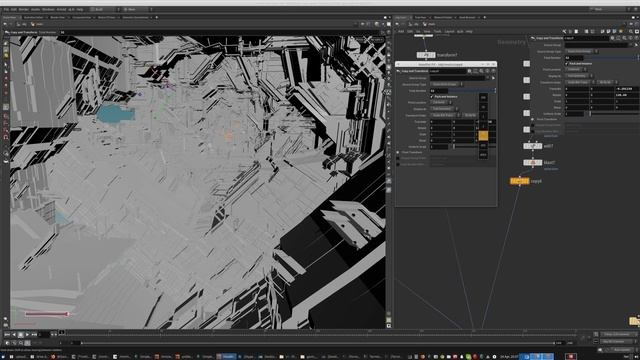Play the animation forward
The width and height of the screenshot is (640, 360).
[x=28, y=334]
